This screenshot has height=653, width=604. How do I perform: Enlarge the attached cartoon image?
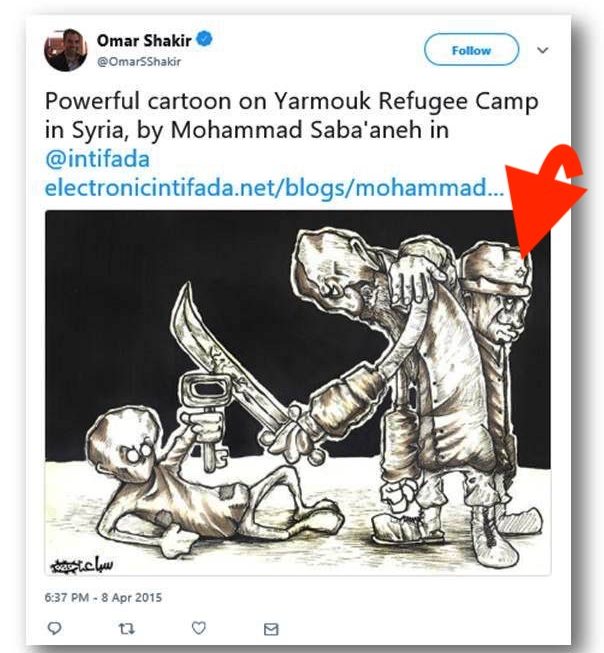pyautogui.click(x=298, y=393)
